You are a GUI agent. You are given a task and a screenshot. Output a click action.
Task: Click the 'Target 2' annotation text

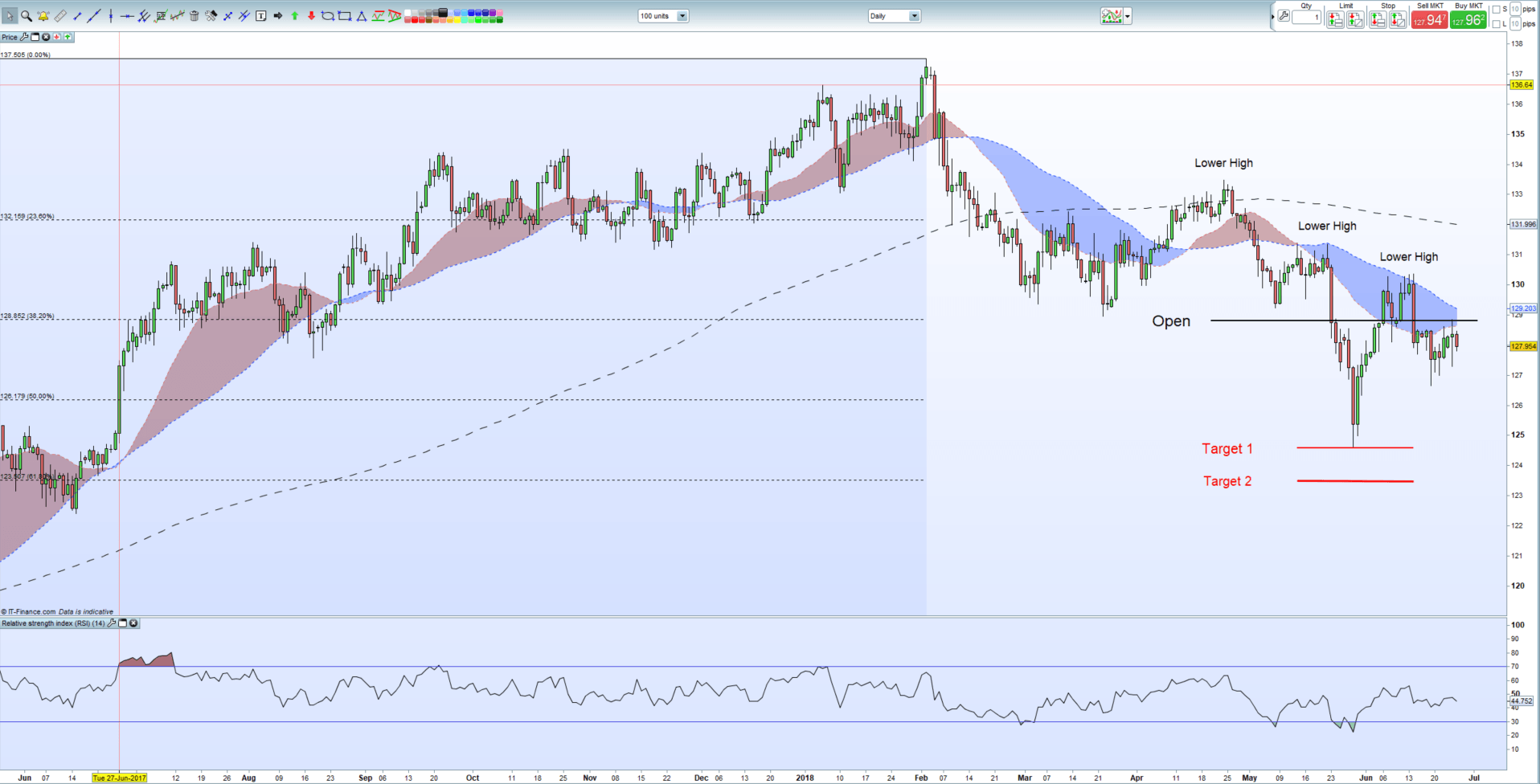coord(1227,481)
